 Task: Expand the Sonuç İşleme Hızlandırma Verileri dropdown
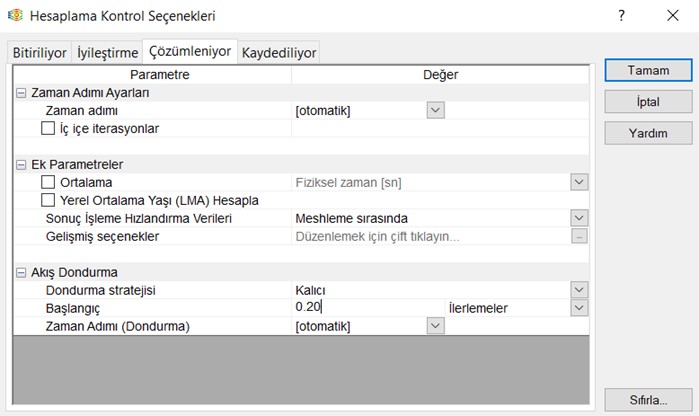click(579, 218)
